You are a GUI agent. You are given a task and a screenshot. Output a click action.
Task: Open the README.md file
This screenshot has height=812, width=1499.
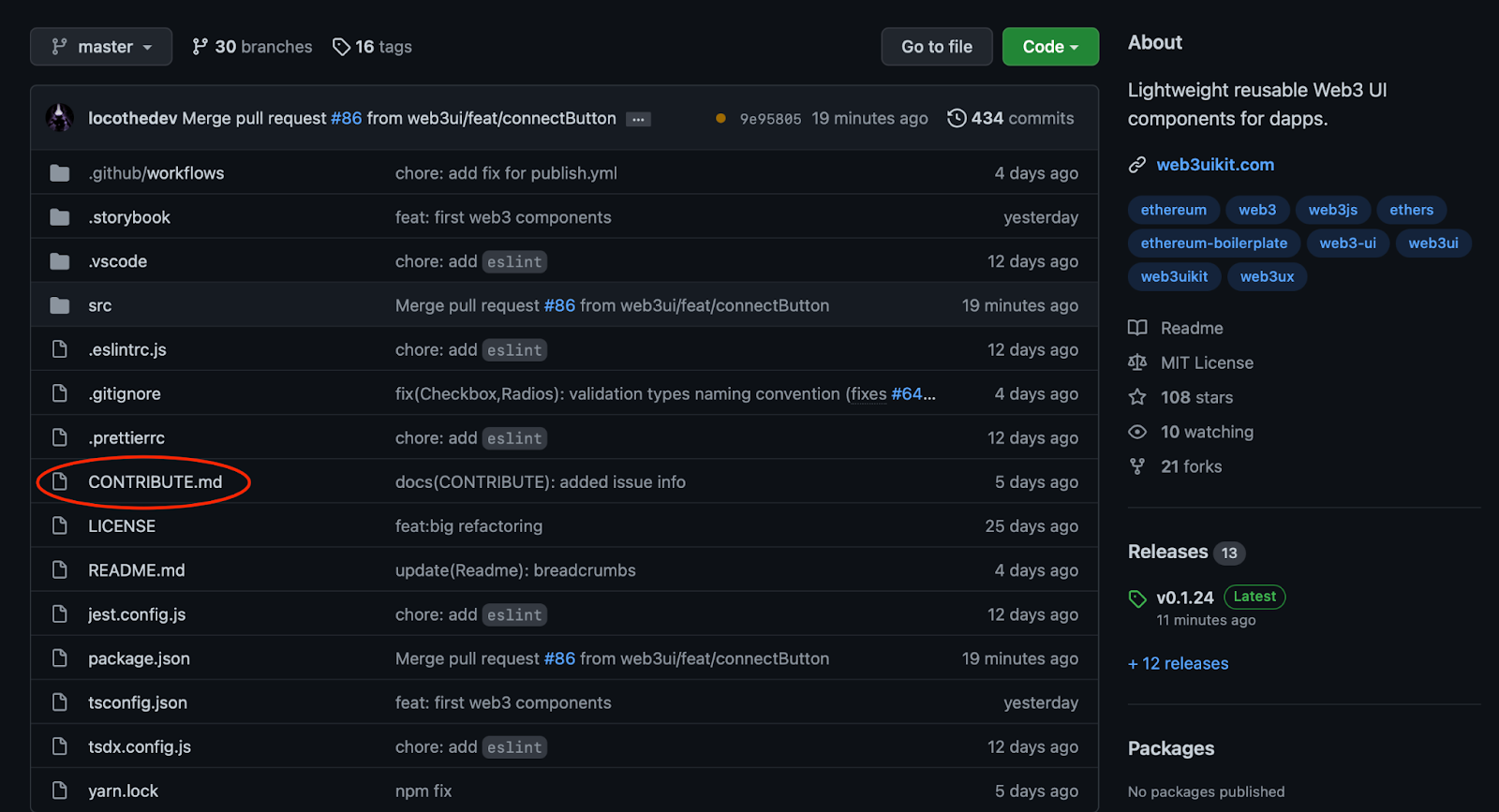click(137, 569)
